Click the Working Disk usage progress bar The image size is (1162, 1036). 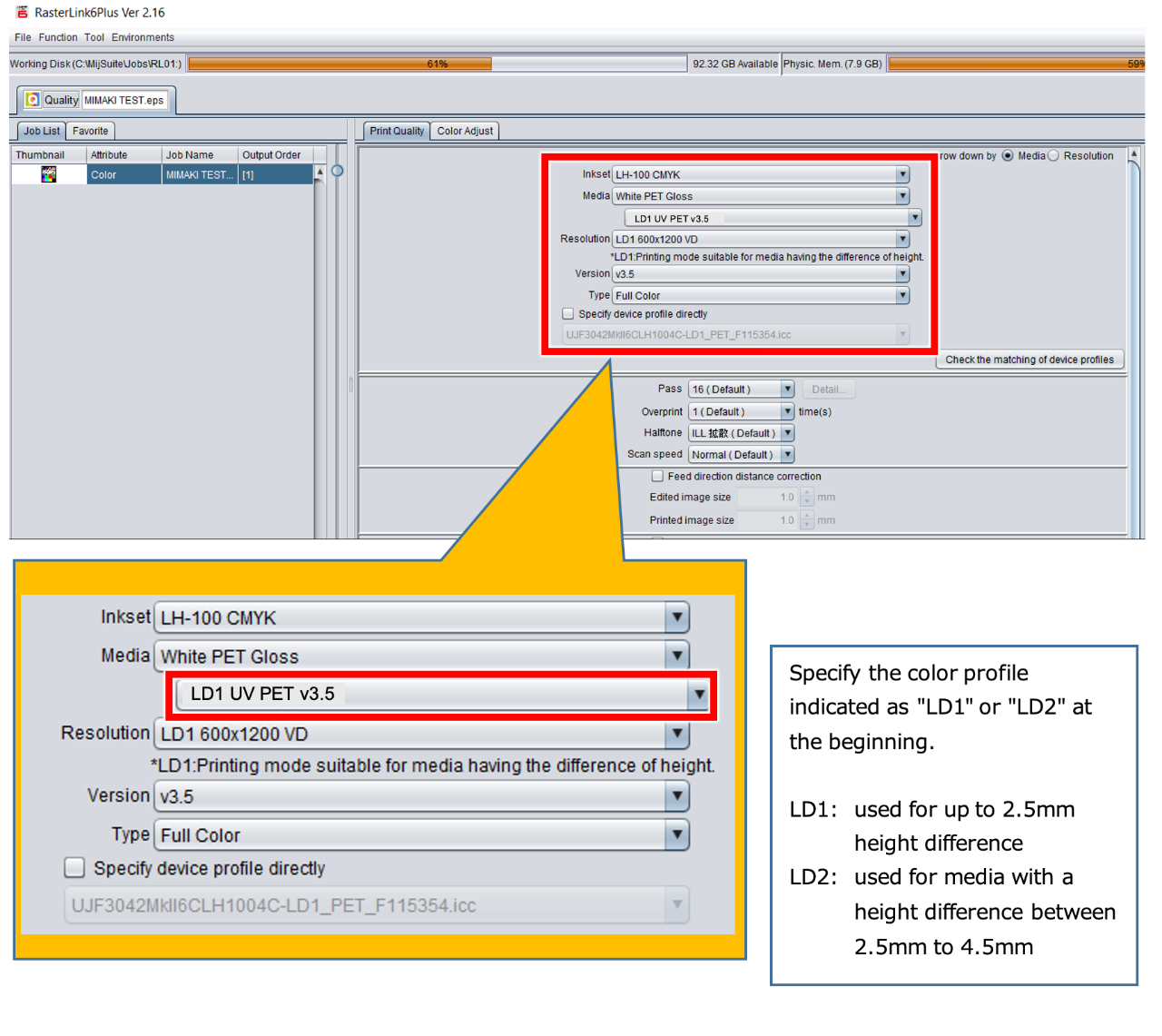[437, 64]
